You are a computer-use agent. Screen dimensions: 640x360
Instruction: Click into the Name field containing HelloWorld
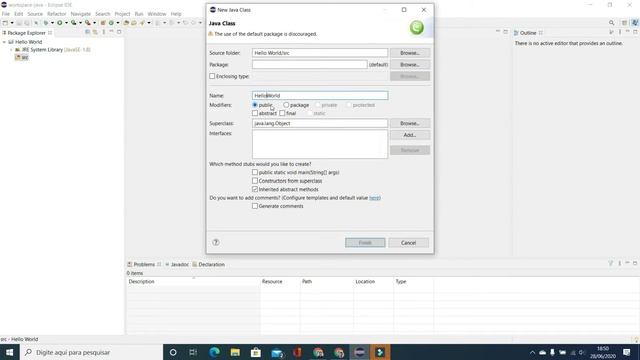(320, 96)
